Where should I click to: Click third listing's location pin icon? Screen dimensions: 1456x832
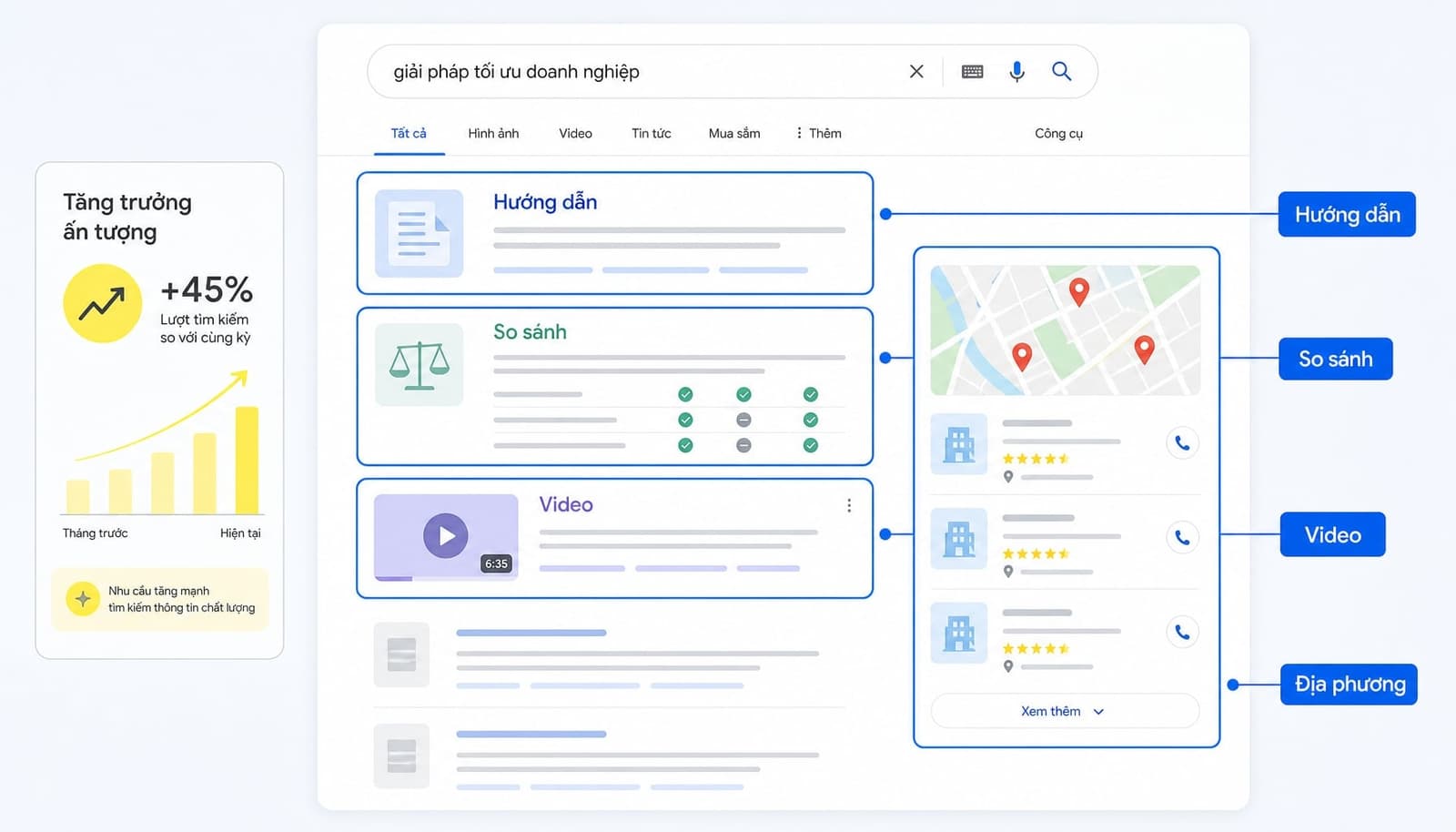(x=1008, y=666)
